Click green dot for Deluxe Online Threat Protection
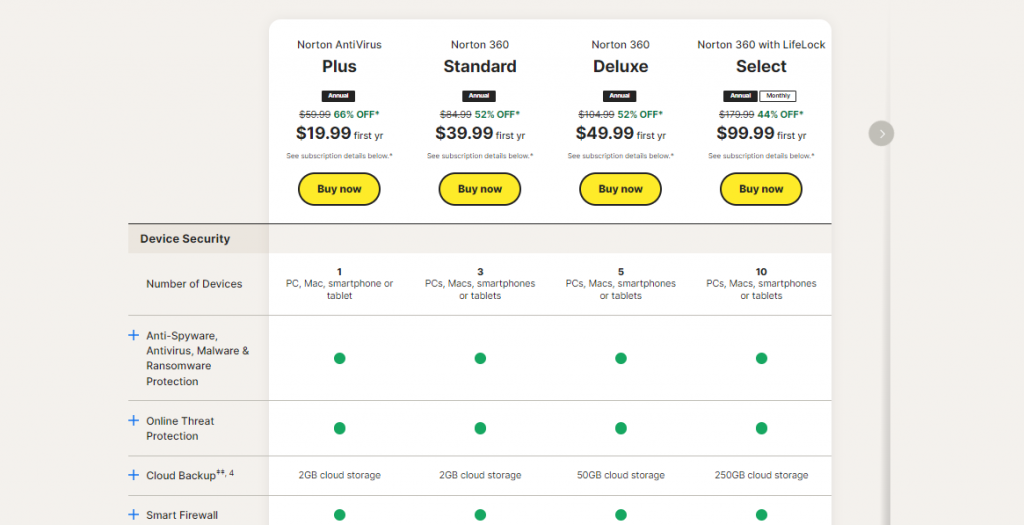This screenshot has height=525, width=1024. point(620,428)
